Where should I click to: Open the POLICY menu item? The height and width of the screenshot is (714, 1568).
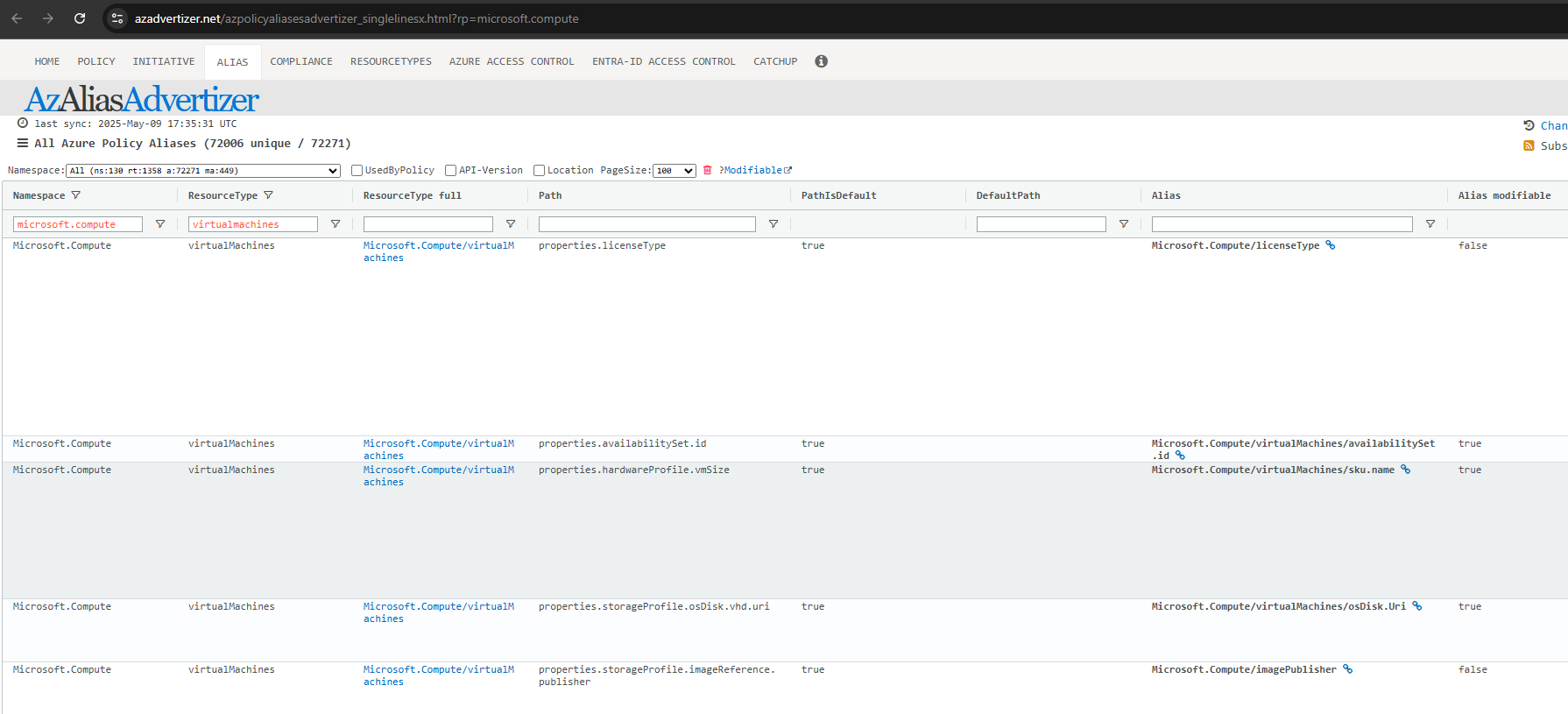tap(96, 61)
